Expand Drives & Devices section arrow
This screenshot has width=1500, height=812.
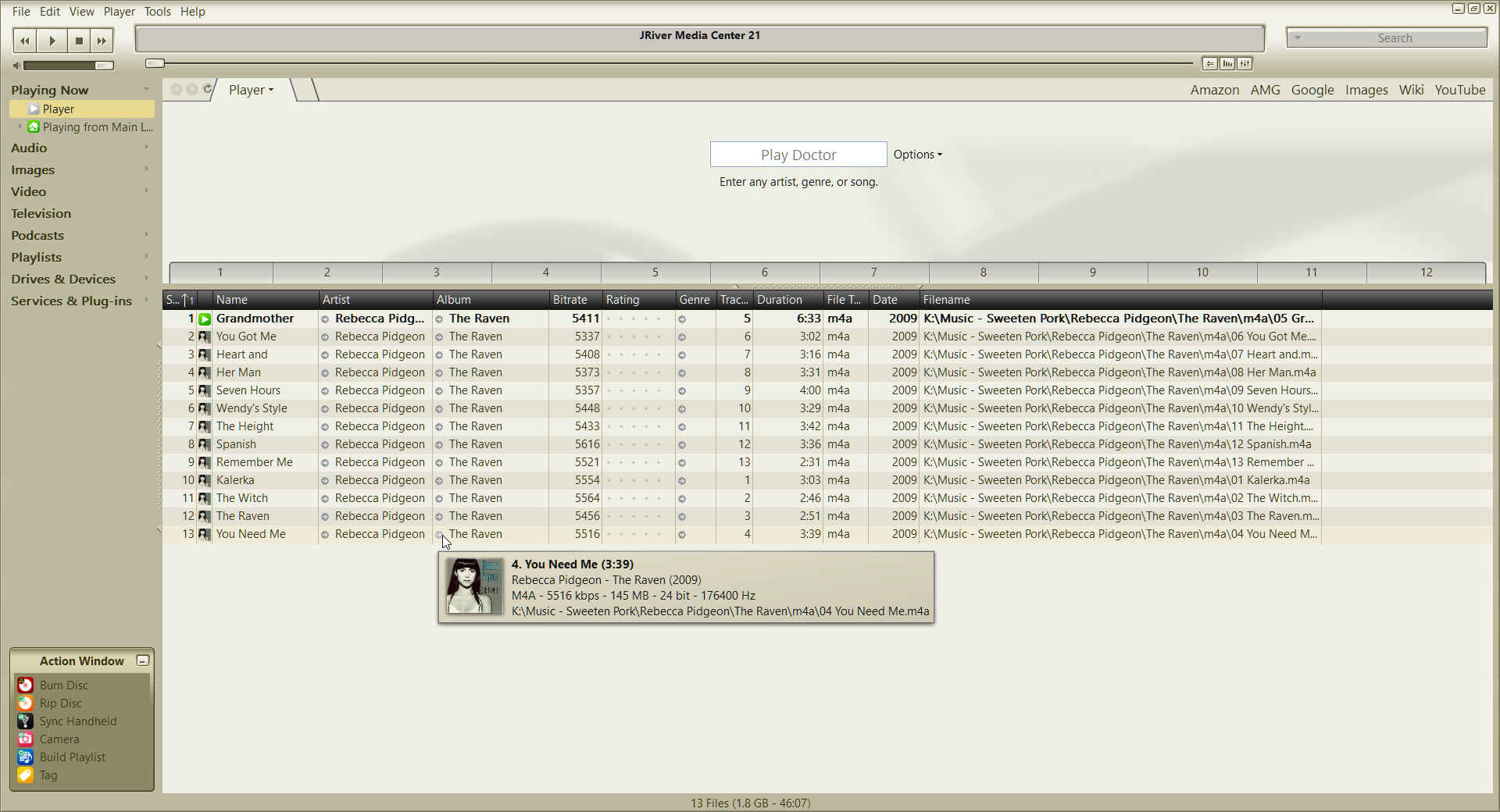tap(146, 278)
